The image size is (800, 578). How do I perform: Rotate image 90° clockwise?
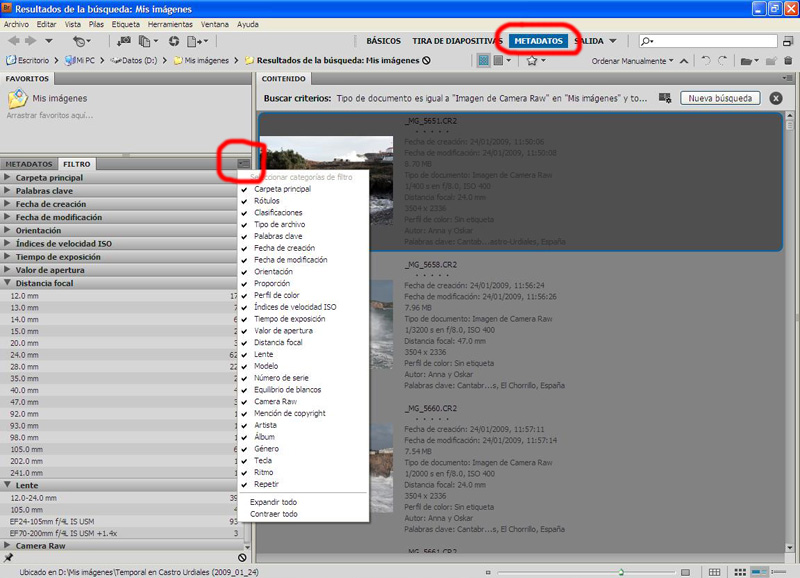pyautogui.click(x=722, y=61)
